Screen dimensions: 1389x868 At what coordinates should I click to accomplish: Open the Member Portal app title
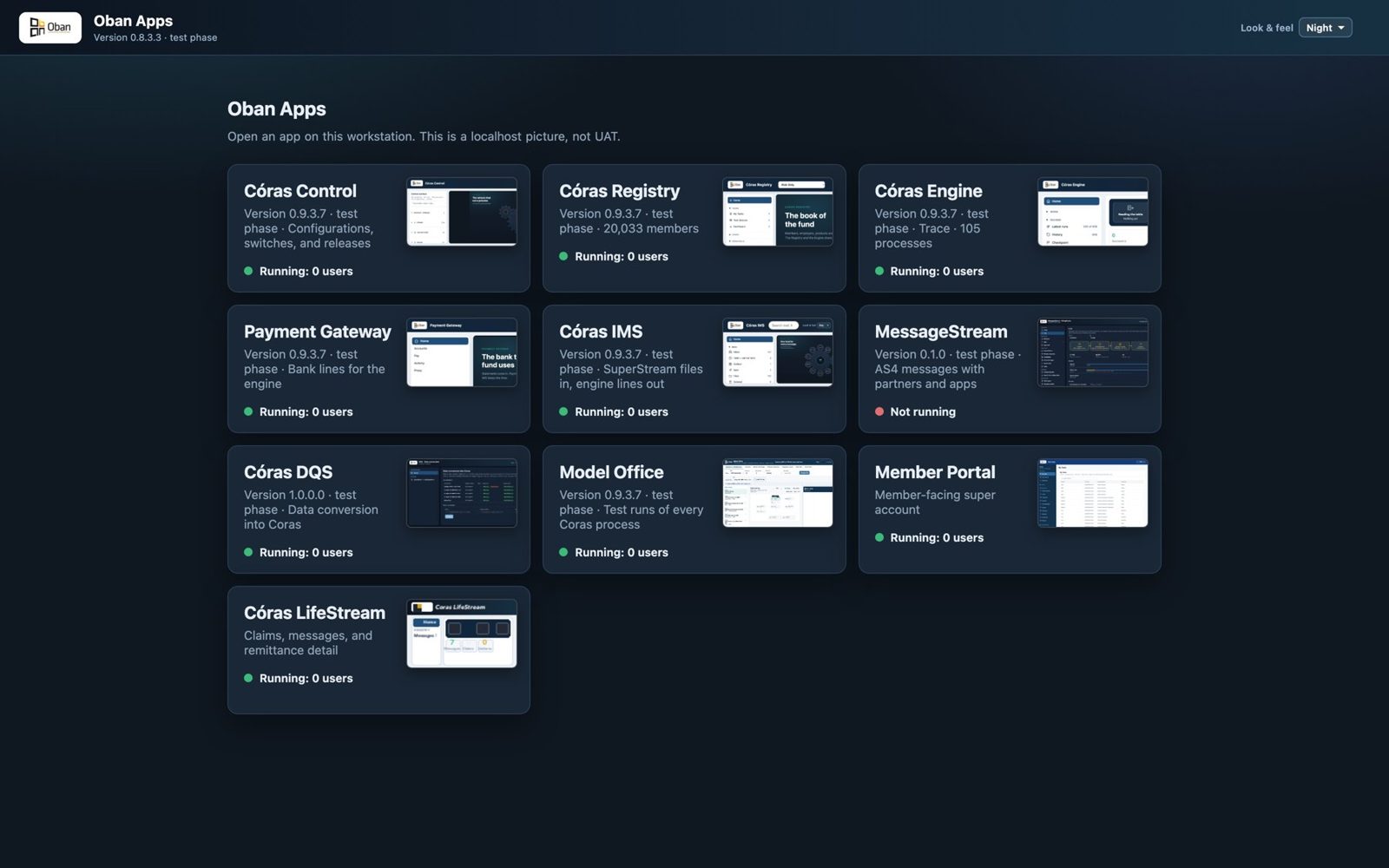pyautogui.click(x=935, y=472)
